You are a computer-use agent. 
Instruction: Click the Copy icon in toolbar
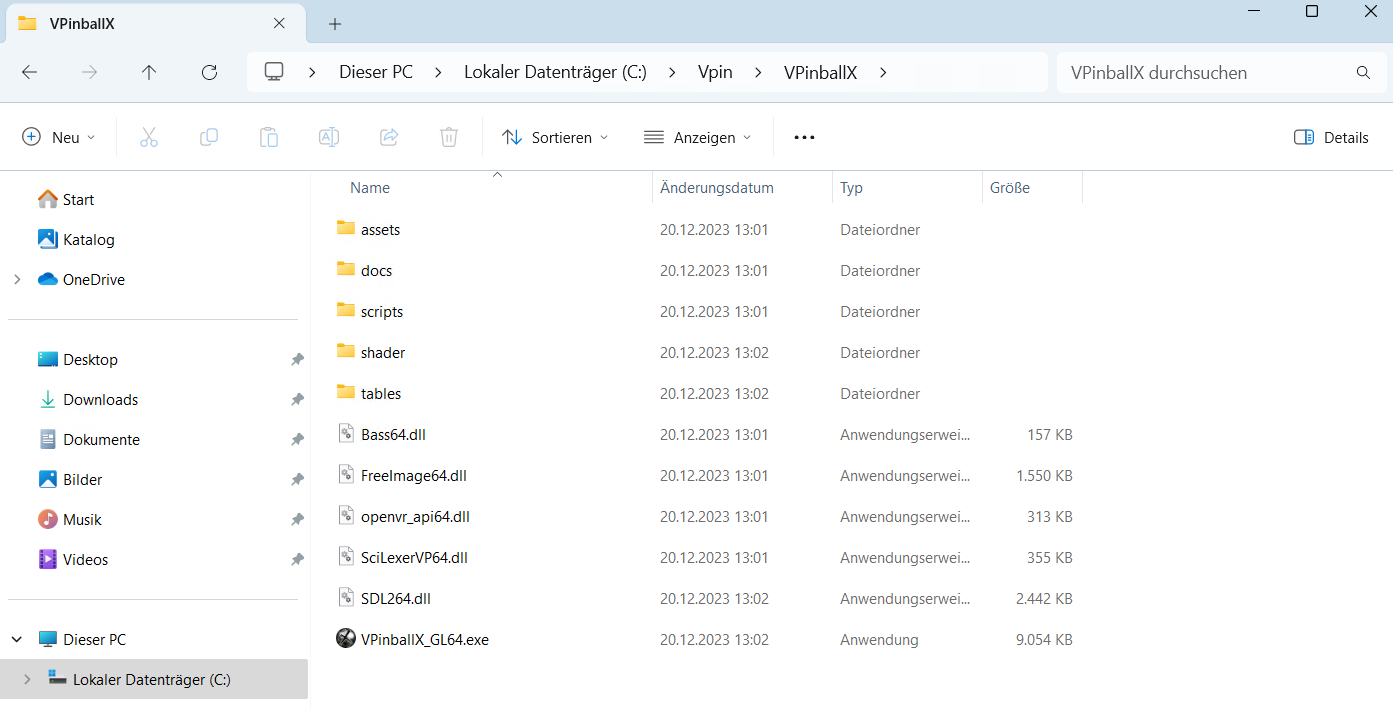point(209,137)
